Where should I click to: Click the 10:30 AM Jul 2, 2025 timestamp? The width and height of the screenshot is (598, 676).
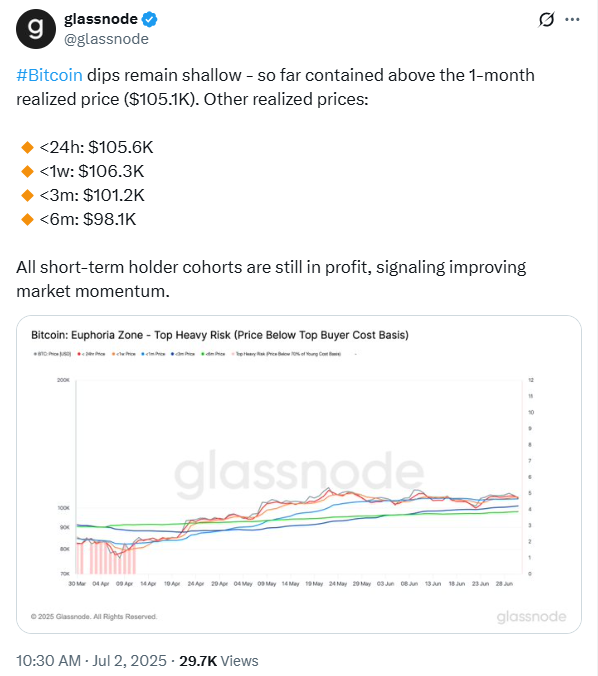point(91,660)
